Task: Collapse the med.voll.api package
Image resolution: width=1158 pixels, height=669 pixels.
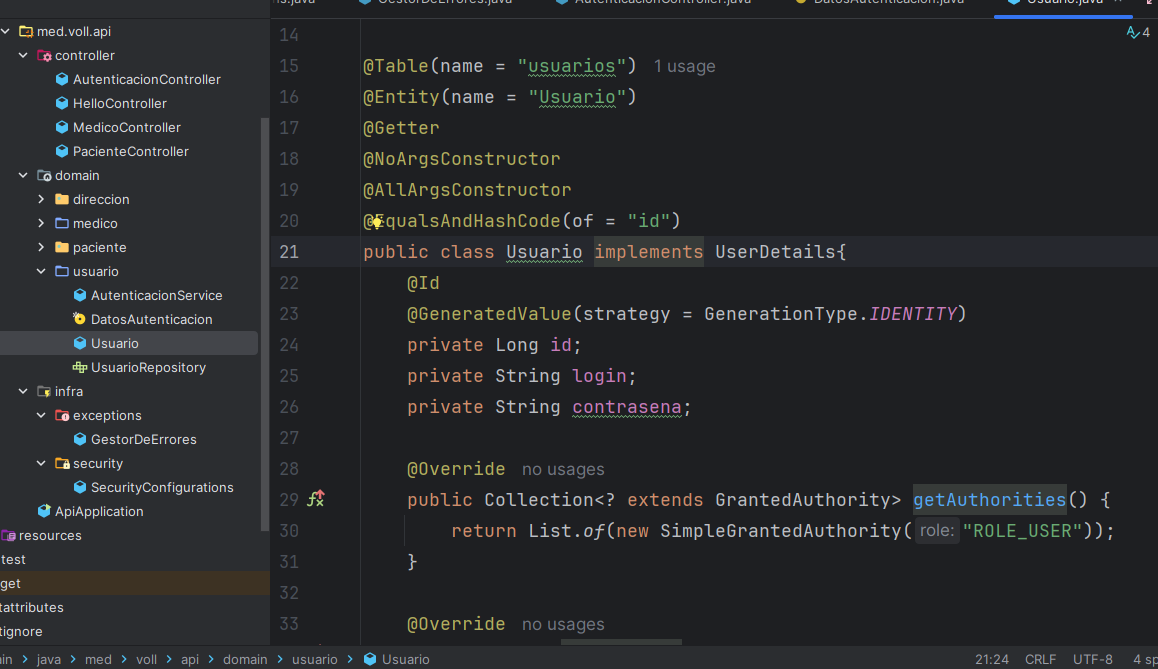Action: [6, 32]
